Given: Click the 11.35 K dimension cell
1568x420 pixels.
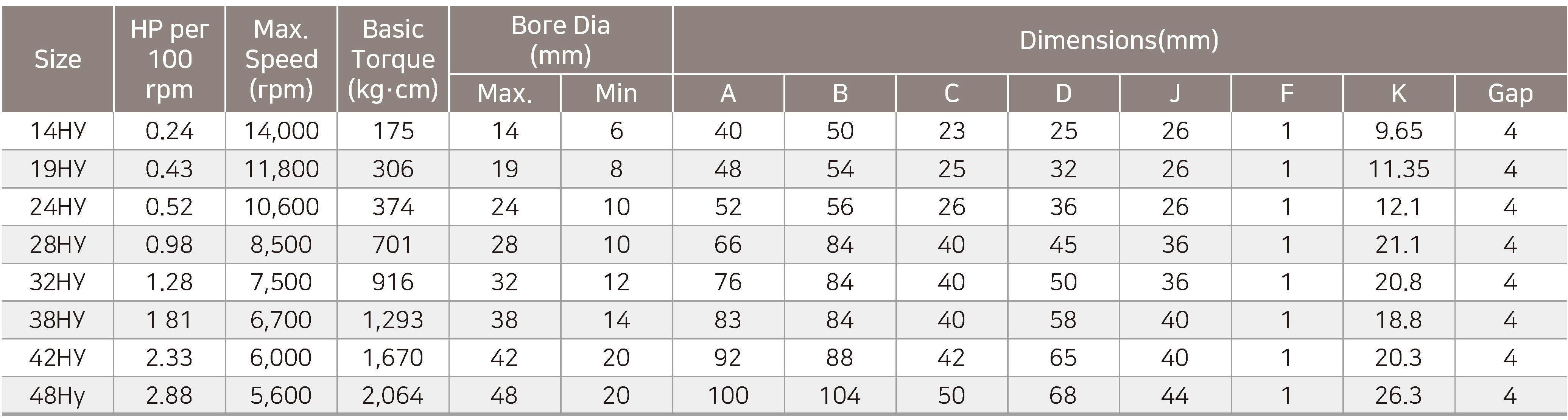Looking at the screenshot, I should tap(1398, 169).
